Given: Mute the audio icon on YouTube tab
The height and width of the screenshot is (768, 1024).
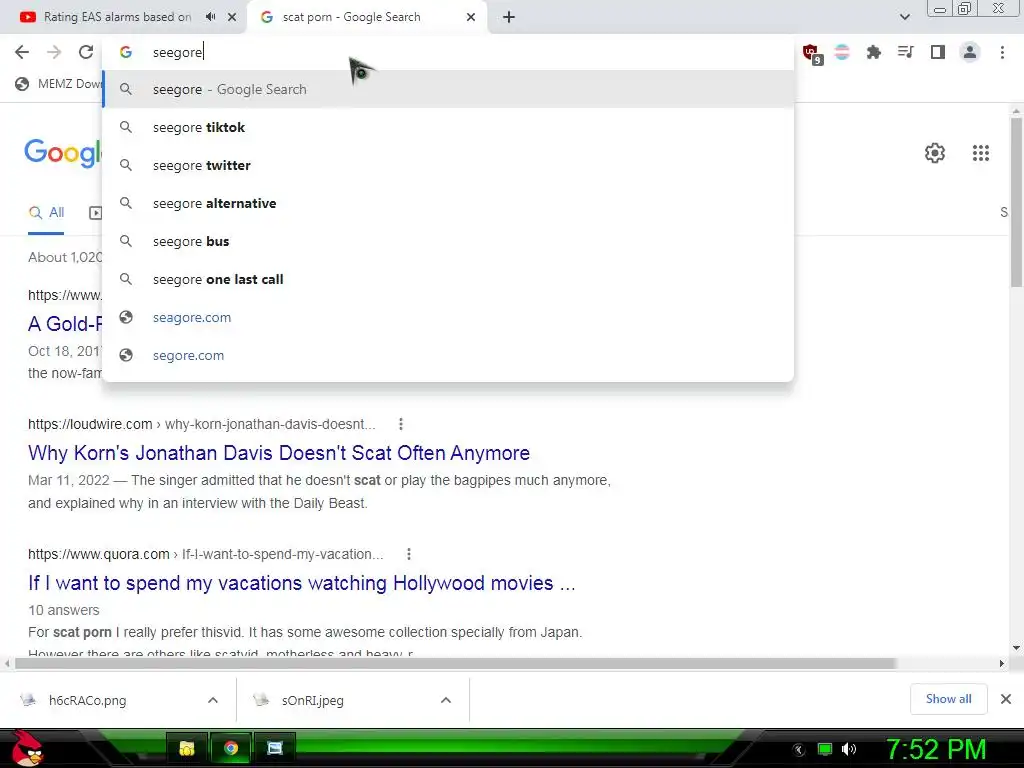Looking at the screenshot, I should click(x=210, y=17).
